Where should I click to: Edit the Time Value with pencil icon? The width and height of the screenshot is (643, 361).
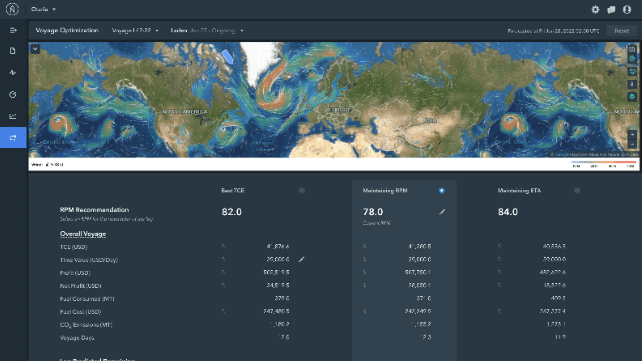point(301,260)
